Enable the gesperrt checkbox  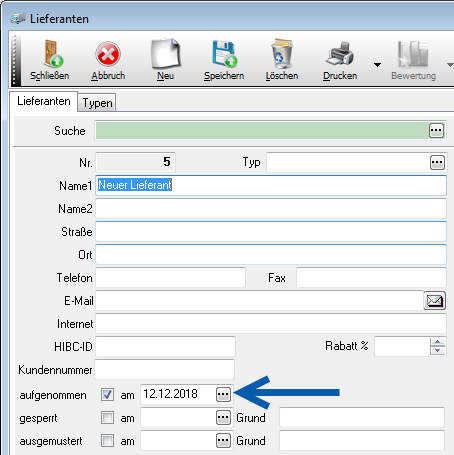click(x=107, y=418)
